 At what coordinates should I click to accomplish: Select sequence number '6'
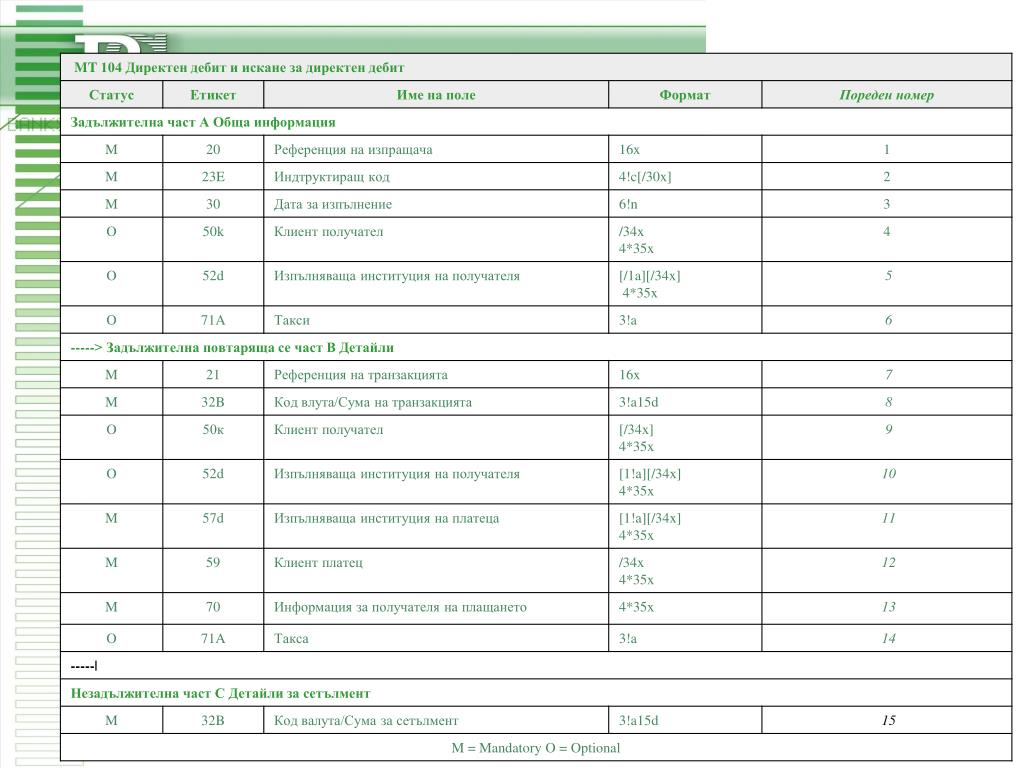tap(888, 321)
